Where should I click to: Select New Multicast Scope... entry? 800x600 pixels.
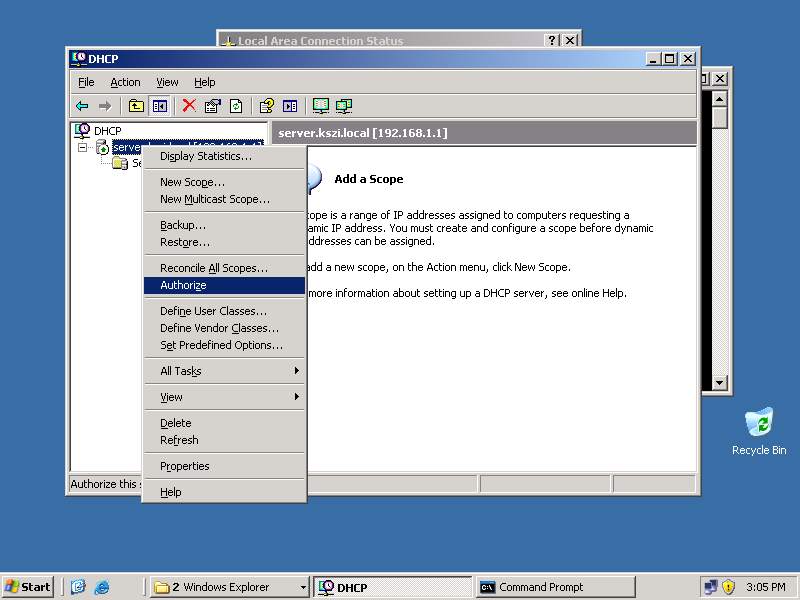[224, 199]
